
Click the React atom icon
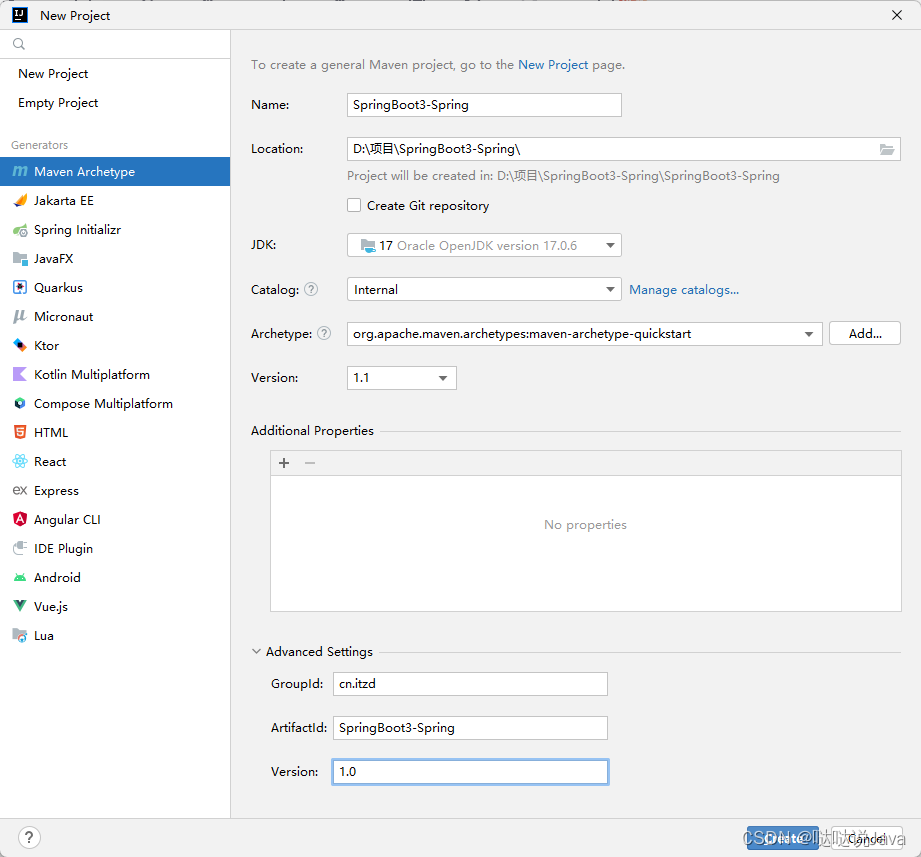20,461
